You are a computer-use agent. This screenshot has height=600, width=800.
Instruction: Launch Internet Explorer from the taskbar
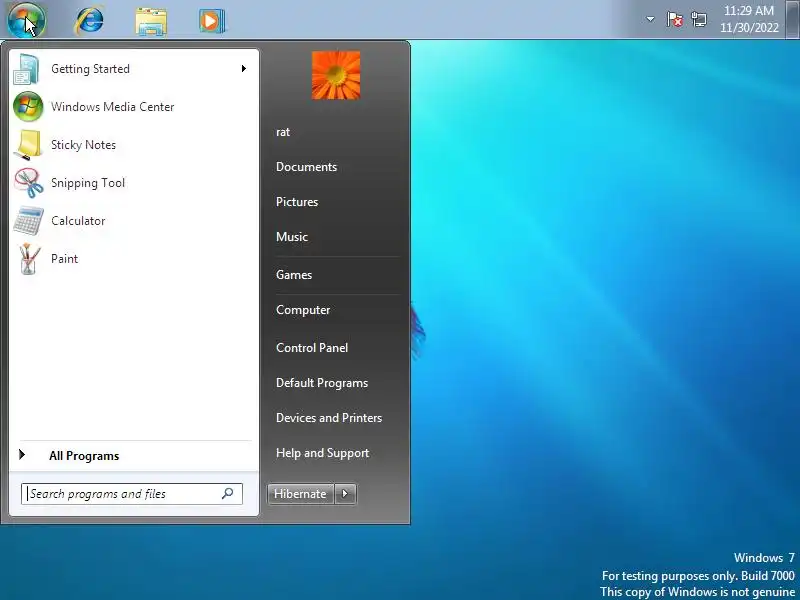coord(89,20)
